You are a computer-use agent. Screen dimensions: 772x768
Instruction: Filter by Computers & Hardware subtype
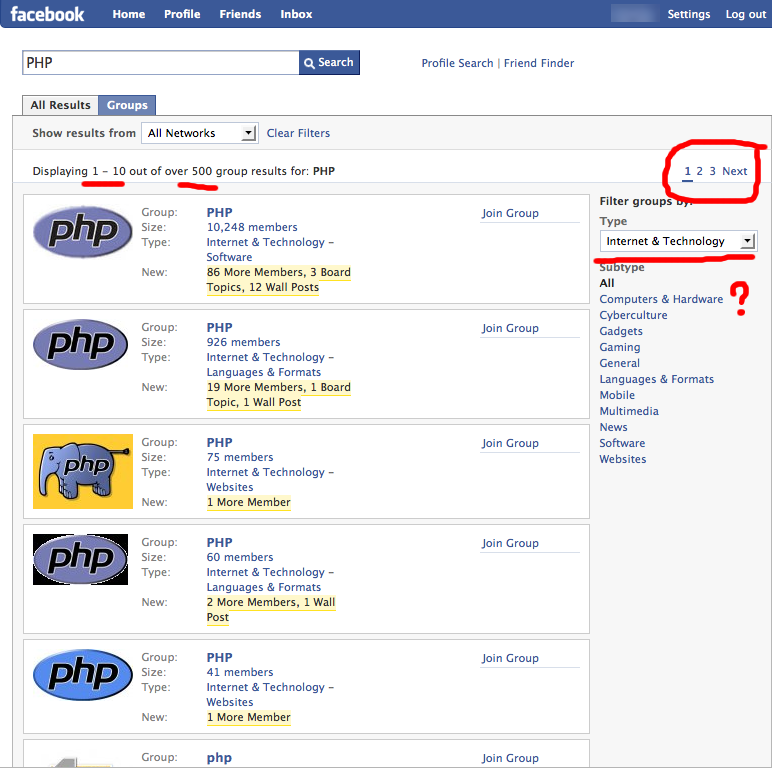point(661,299)
